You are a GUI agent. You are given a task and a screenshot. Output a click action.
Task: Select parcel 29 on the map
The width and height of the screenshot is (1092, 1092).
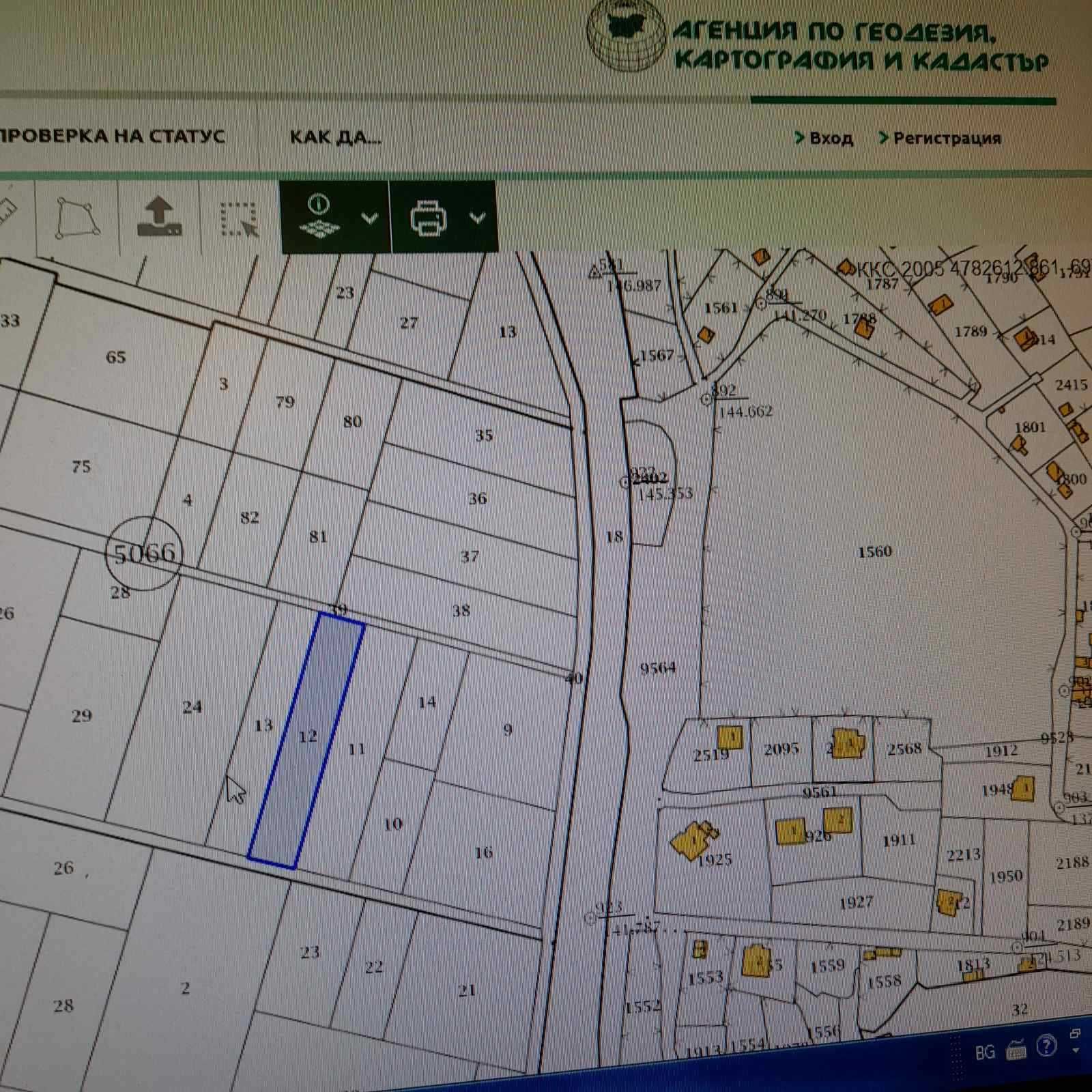click(81, 716)
